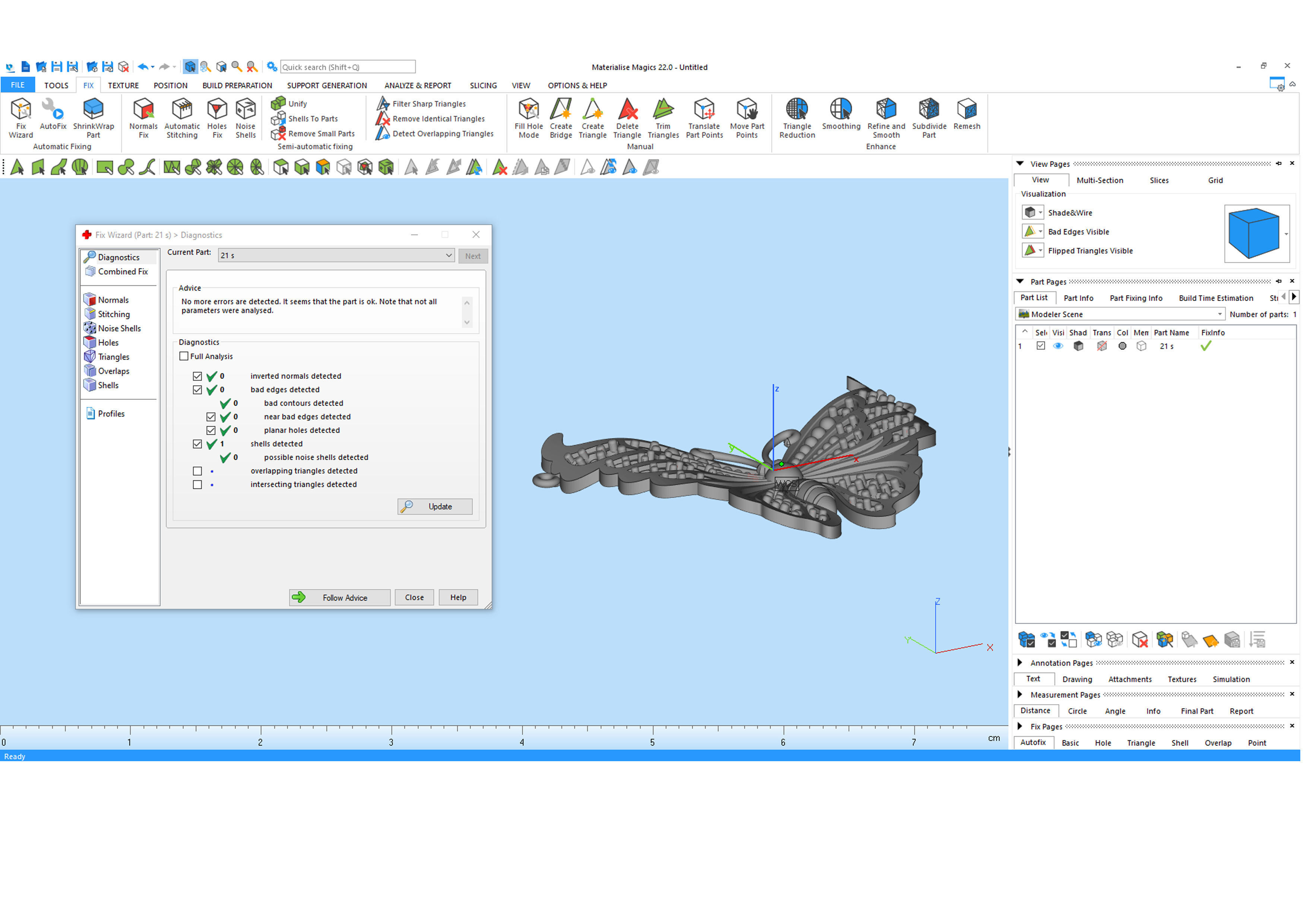Start Automatic Stitching
This screenshot has width=1307, height=924.
coord(182,118)
